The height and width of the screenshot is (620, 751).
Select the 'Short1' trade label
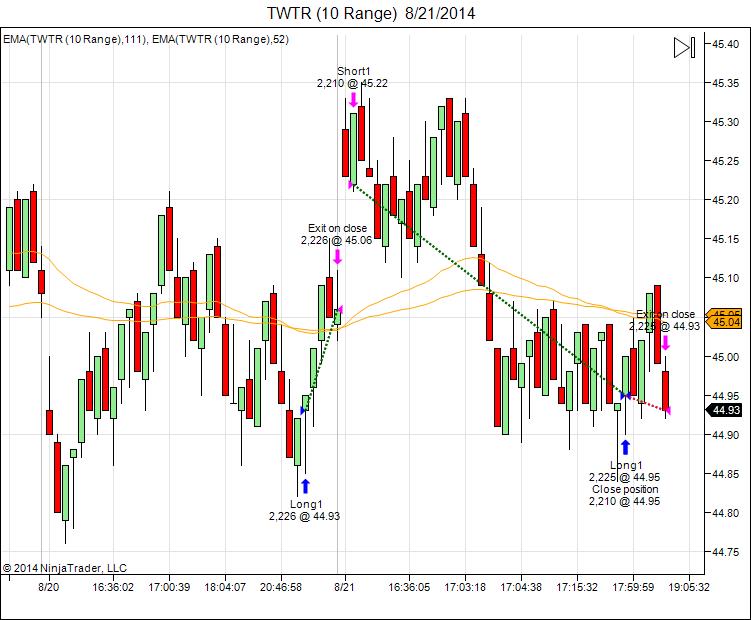353,71
